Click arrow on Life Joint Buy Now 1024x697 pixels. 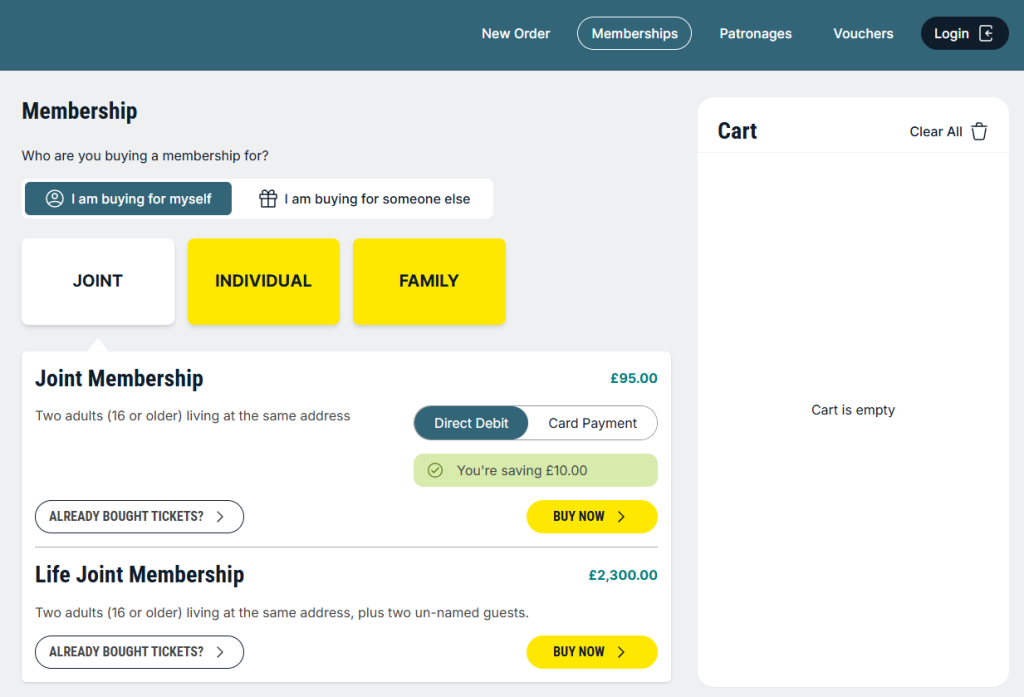[x=621, y=652]
